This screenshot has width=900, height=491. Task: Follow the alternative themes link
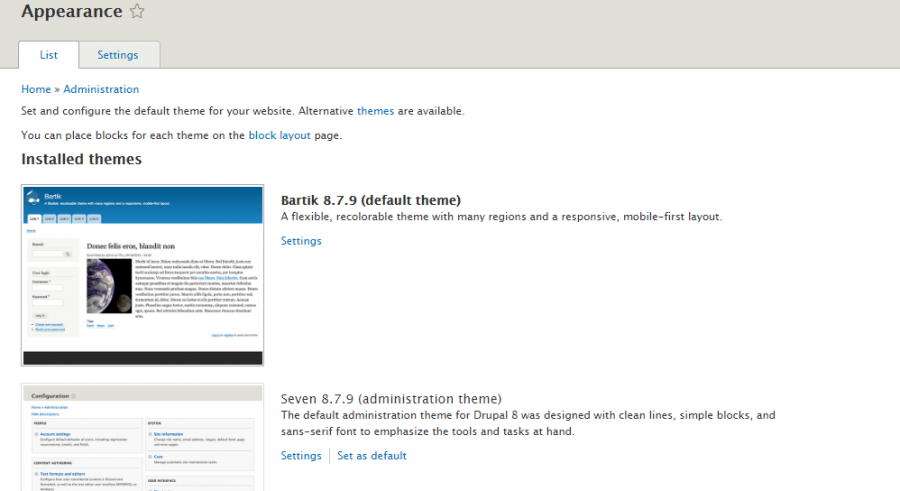[x=375, y=111]
